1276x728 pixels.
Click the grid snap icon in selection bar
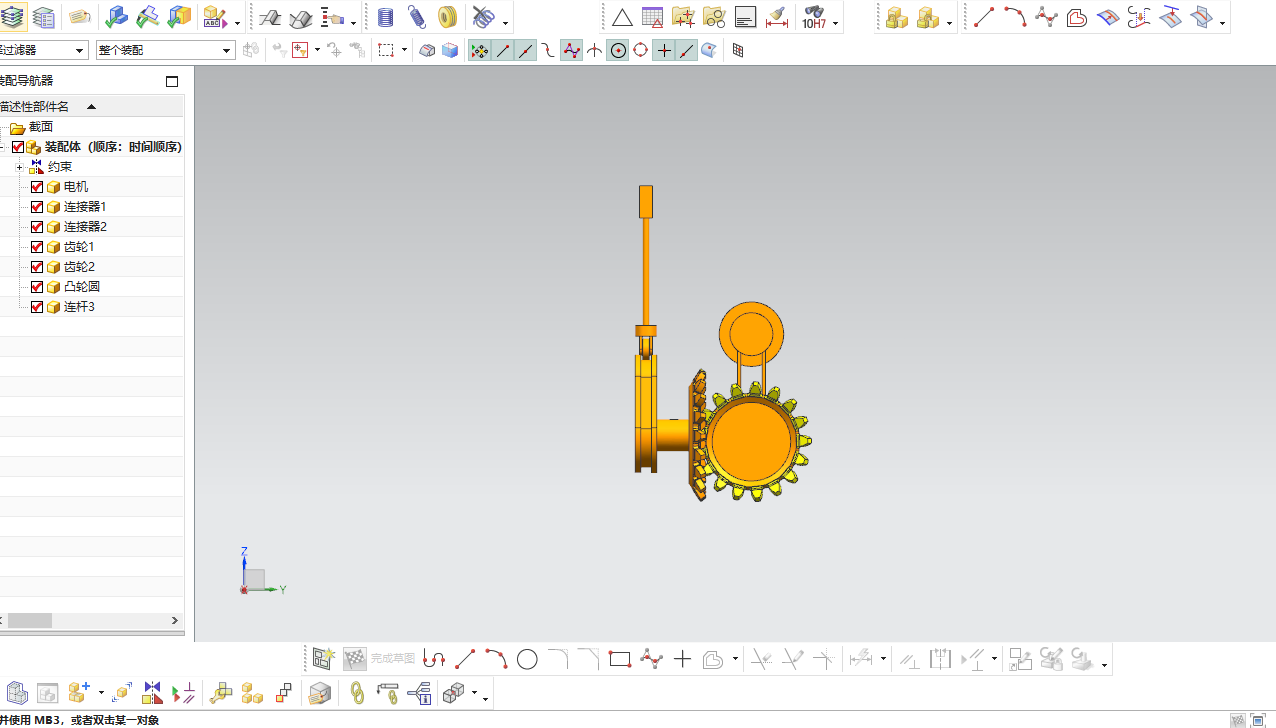738,50
